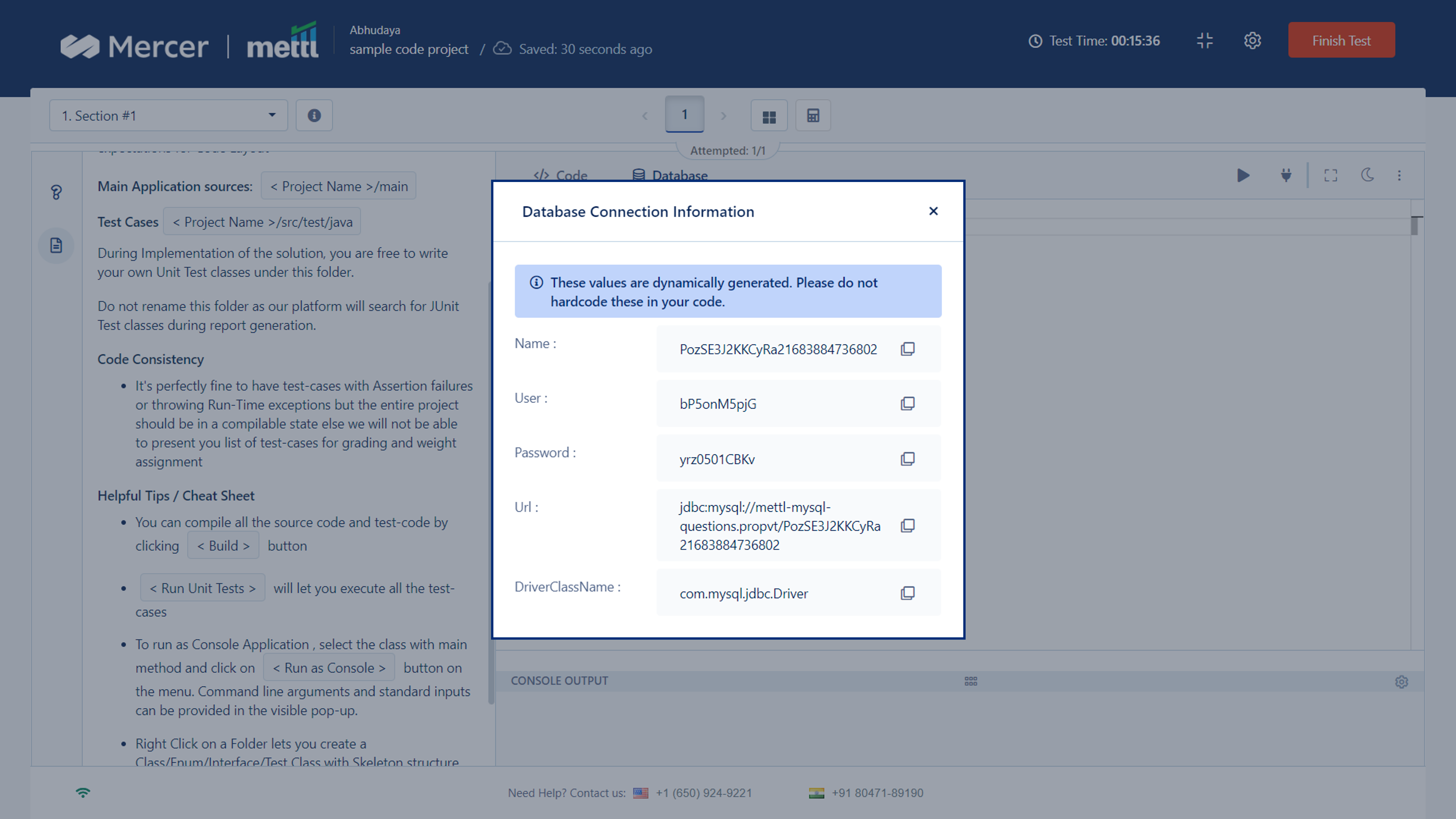1456x819 pixels.
Task: Go to next question chevron
Action: (723, 116)
